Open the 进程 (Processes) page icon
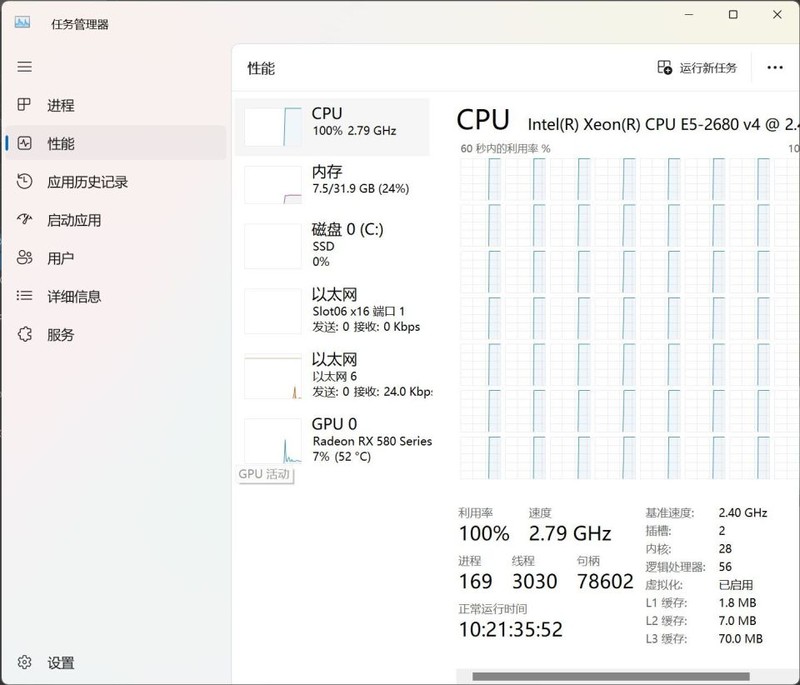 [x=25, y=106]
